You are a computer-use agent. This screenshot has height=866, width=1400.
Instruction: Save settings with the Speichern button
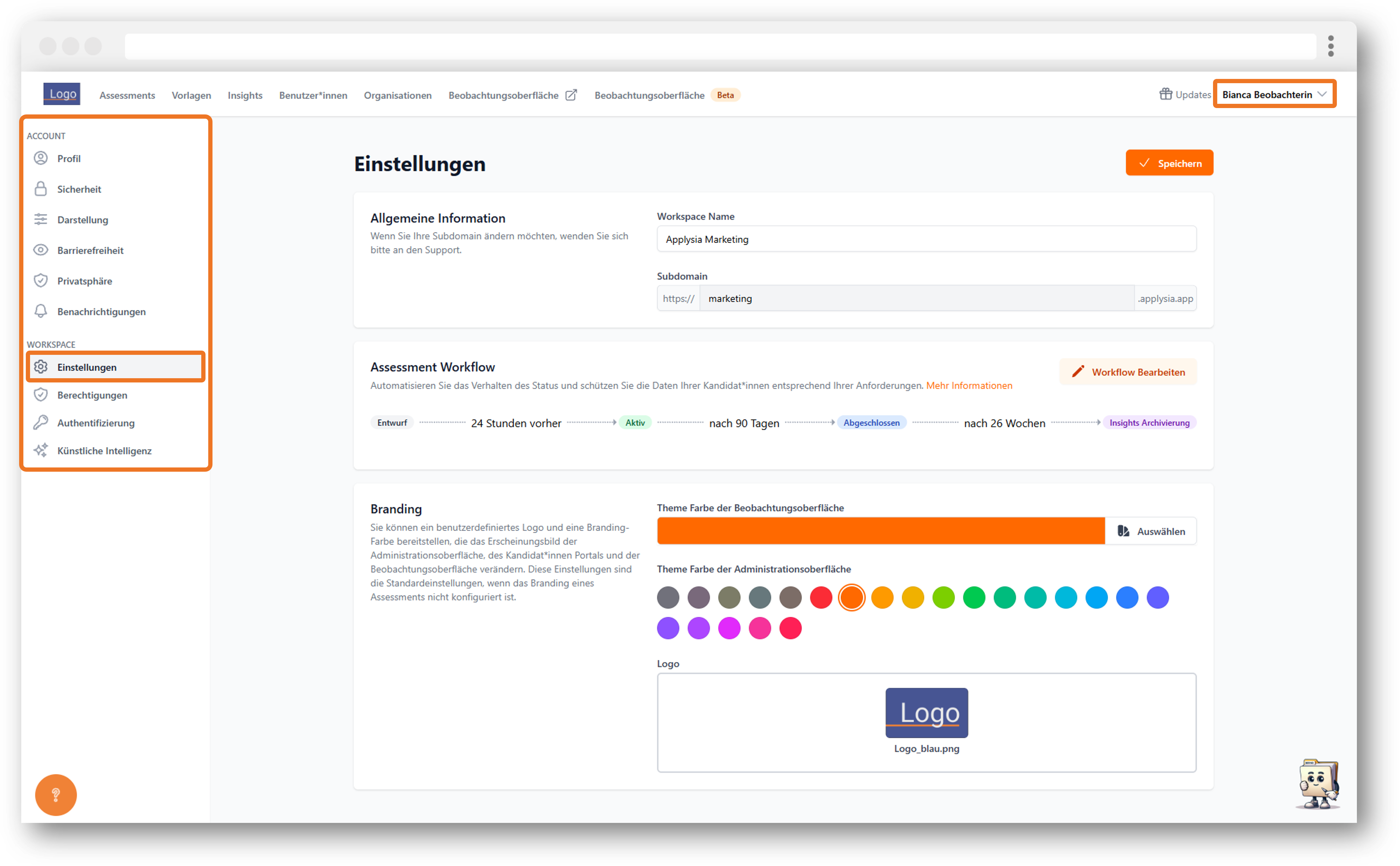(1169, 163)
